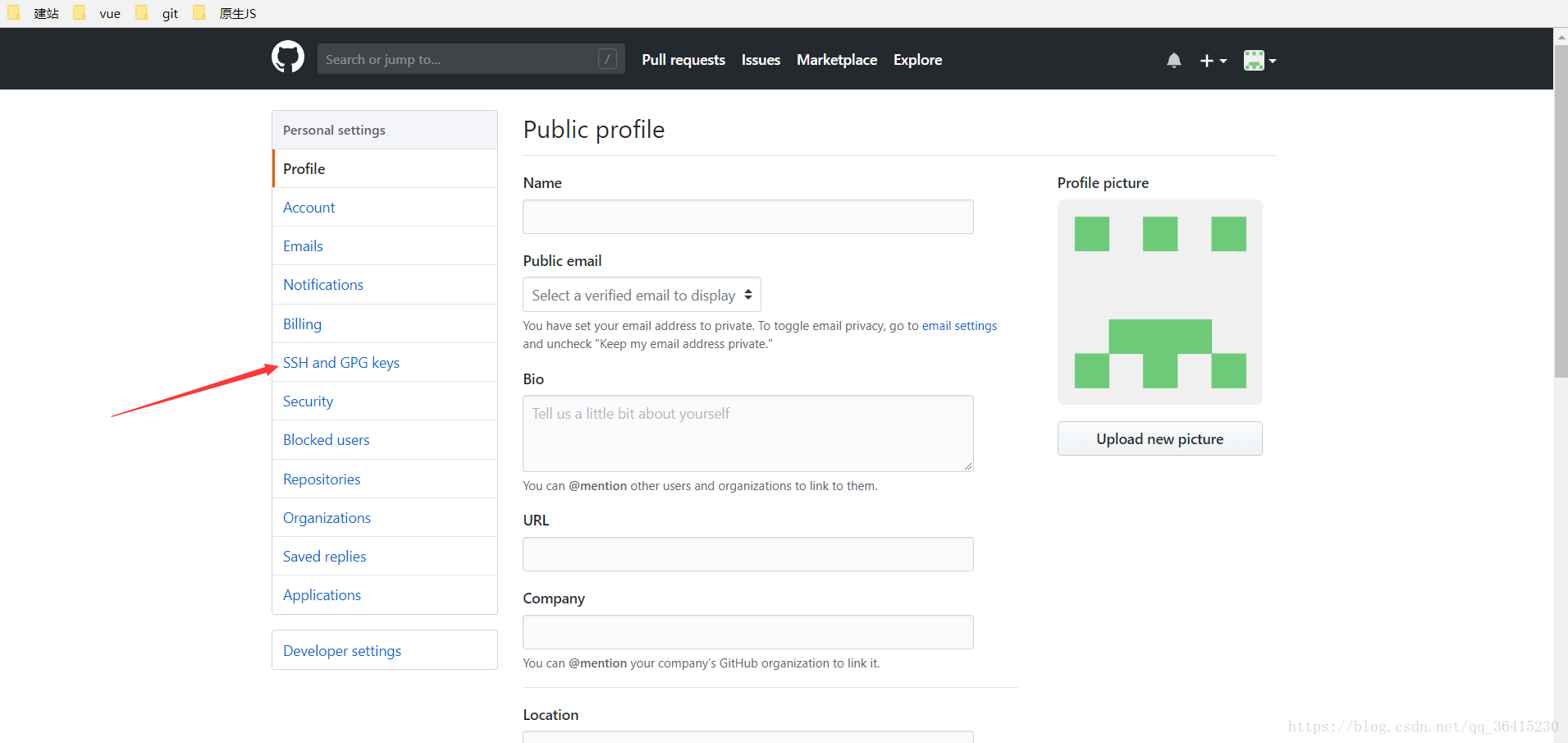Image resolution: width=1568 pixels, height=743 pixels.
Task: Open the 原生JS bookmarks folder
Action: (x=225, y=13)
